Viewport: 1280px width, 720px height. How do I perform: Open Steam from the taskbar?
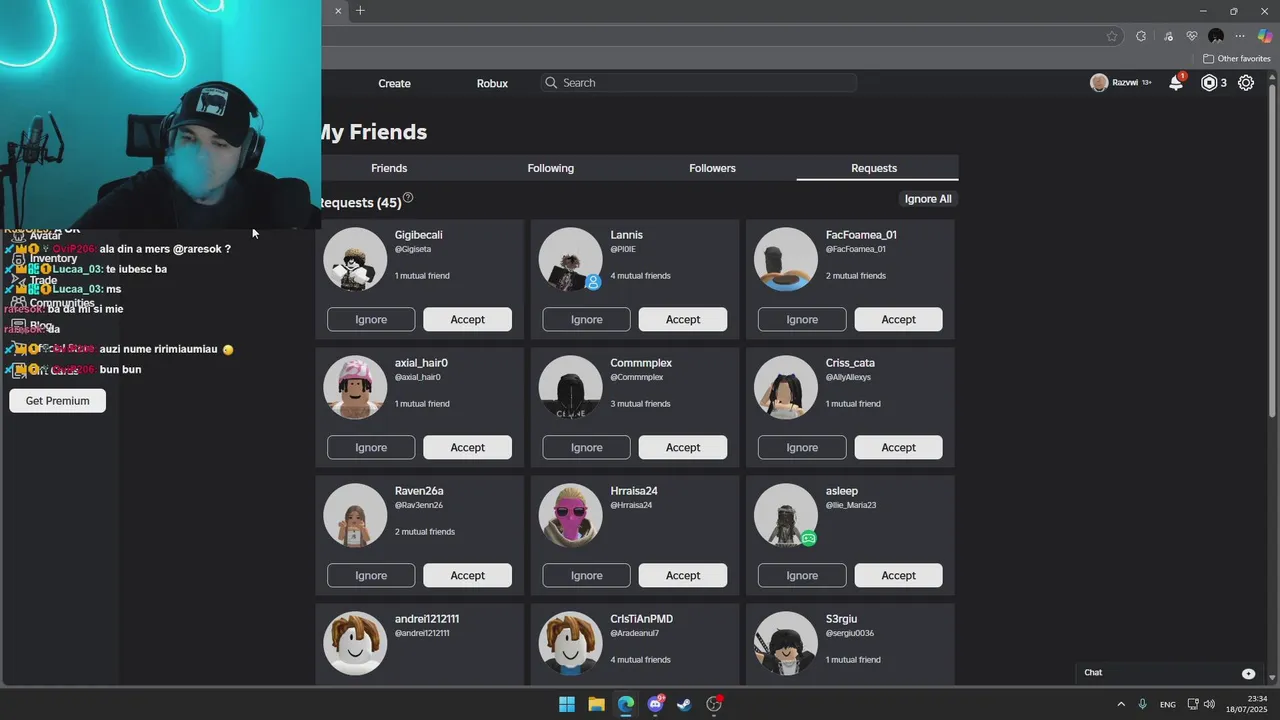[684, 704]
